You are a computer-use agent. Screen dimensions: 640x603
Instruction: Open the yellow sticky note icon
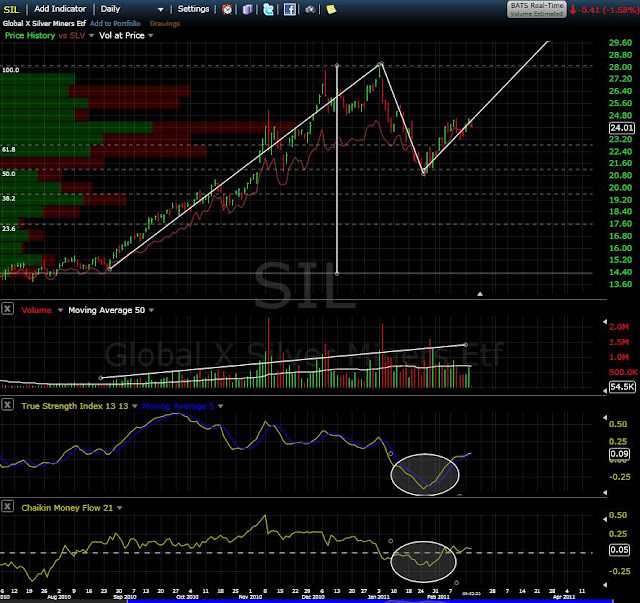coord(331,9)
